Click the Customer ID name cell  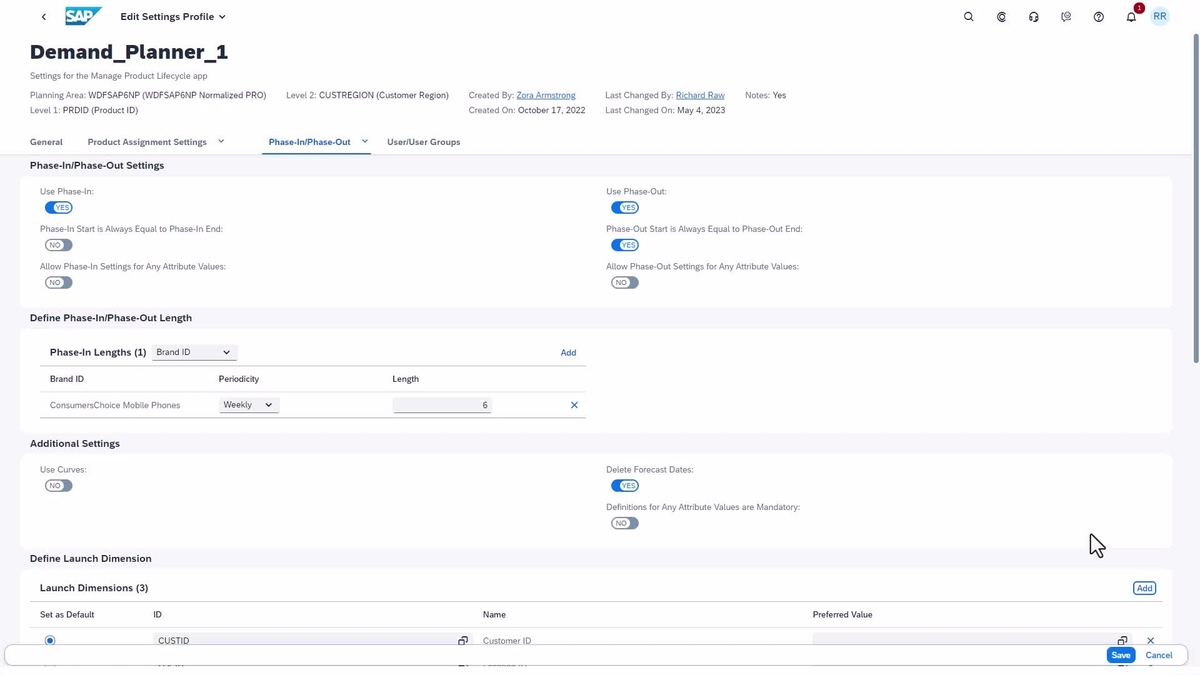coord(507,641)
